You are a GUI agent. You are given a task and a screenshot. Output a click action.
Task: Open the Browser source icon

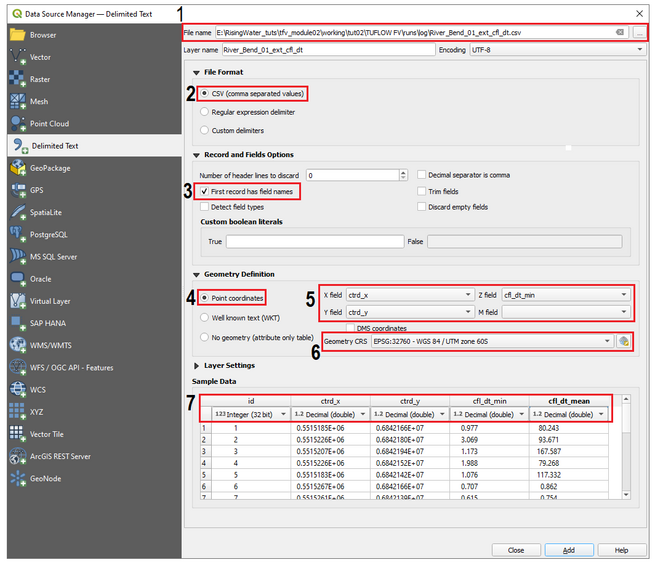[17, 35]
